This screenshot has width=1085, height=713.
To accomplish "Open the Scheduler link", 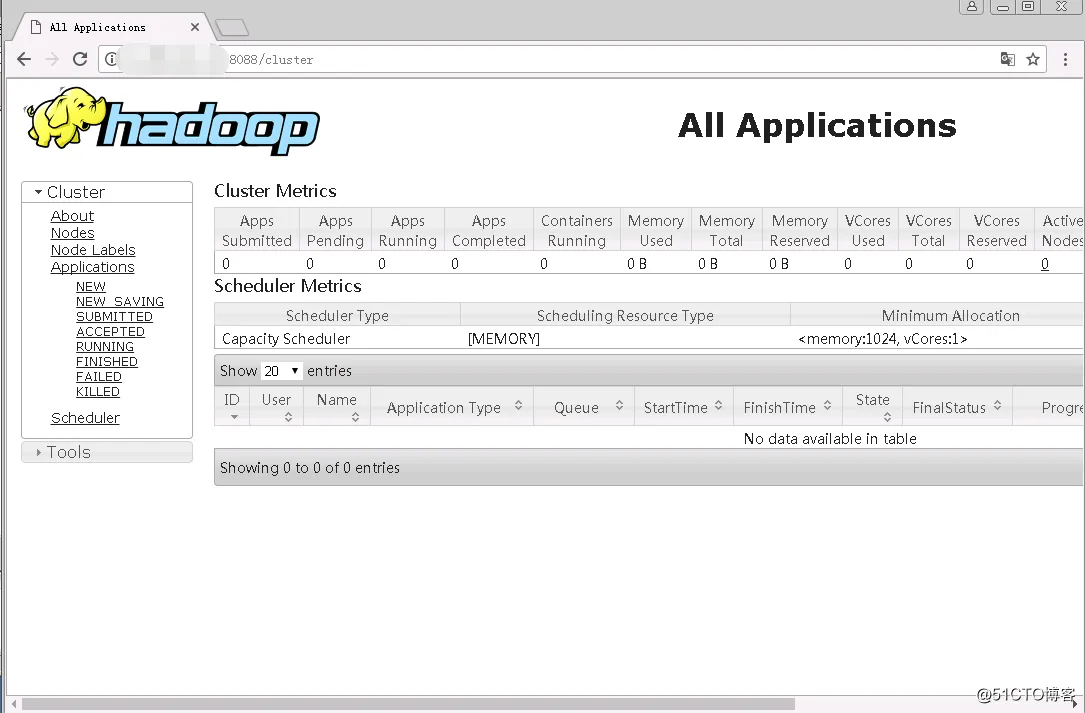I will (85, 418).
